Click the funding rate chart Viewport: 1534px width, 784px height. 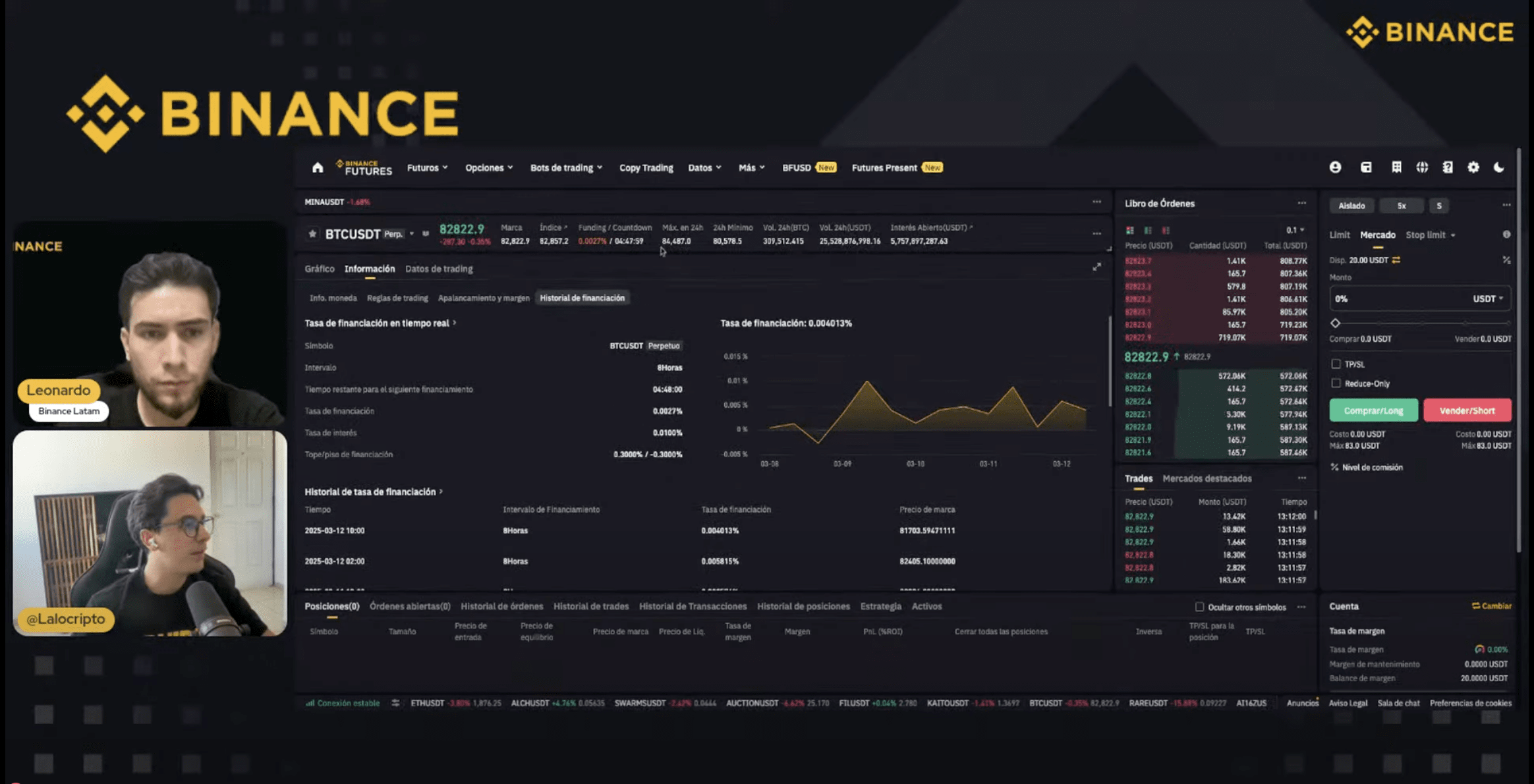[909, 410]
